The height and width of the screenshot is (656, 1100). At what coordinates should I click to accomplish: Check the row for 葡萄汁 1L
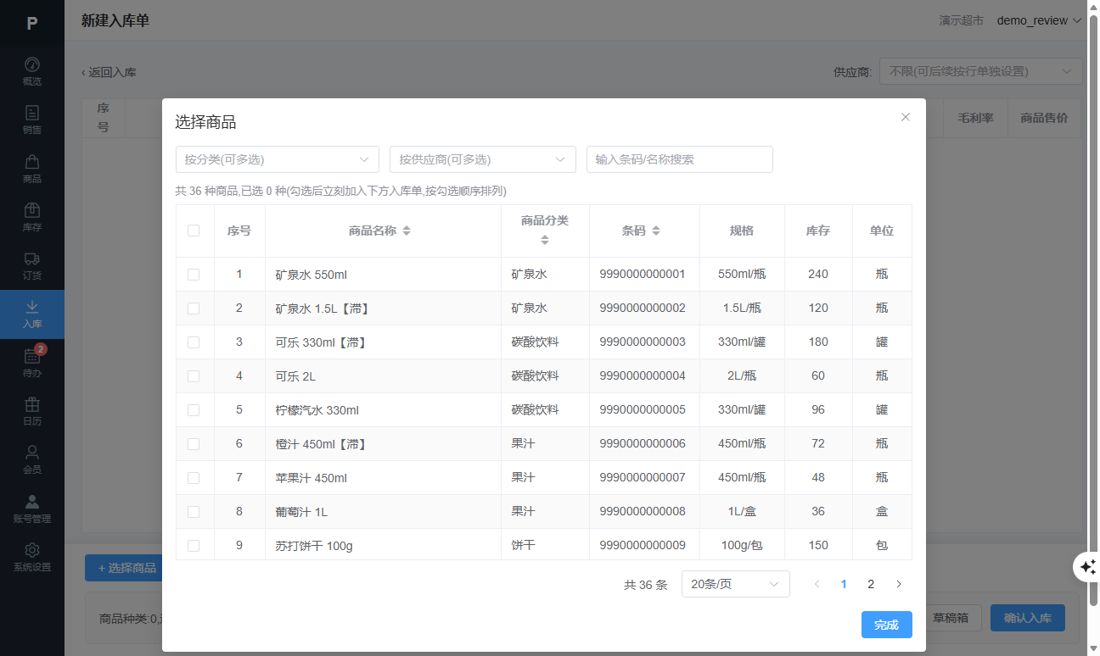pyautogui.click(x=194, y=511)
